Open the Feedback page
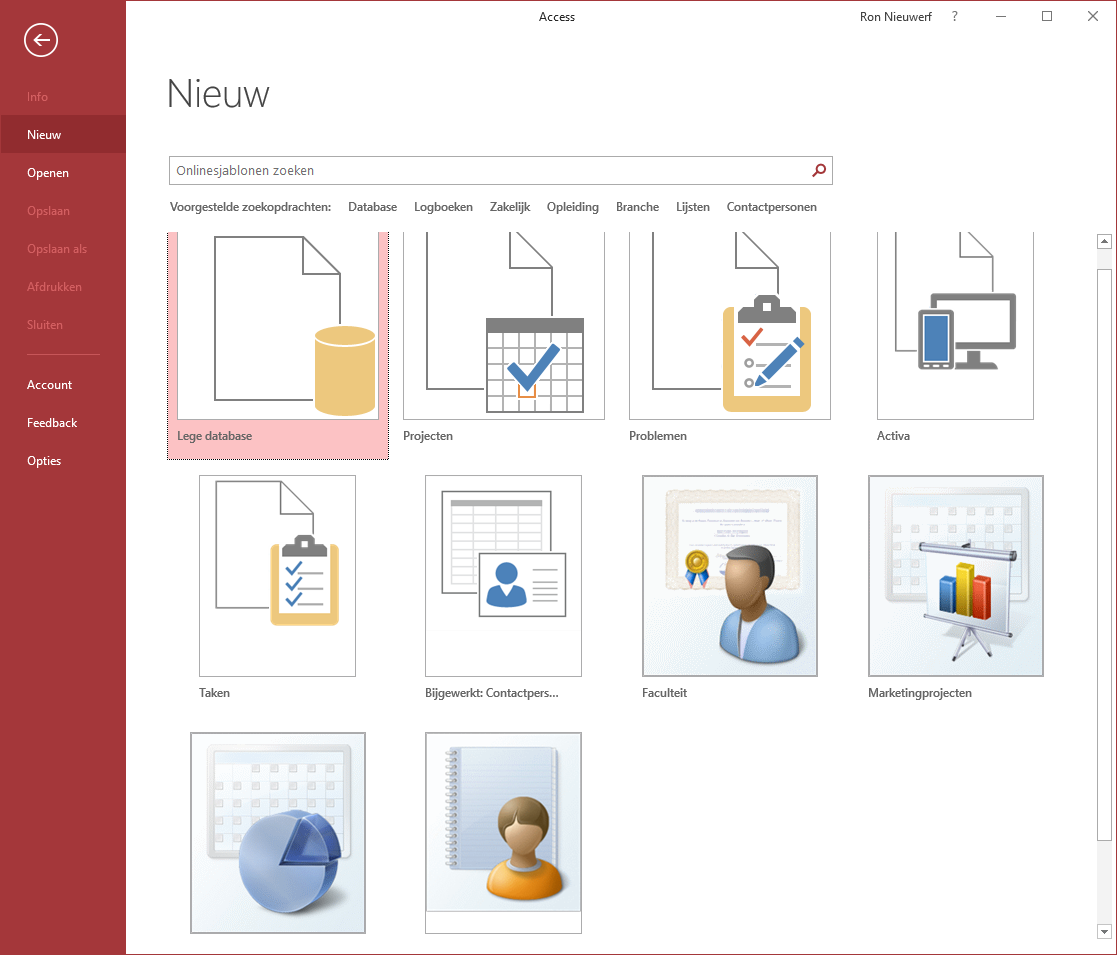This screenshot has height=955, width=1117. 63,422
